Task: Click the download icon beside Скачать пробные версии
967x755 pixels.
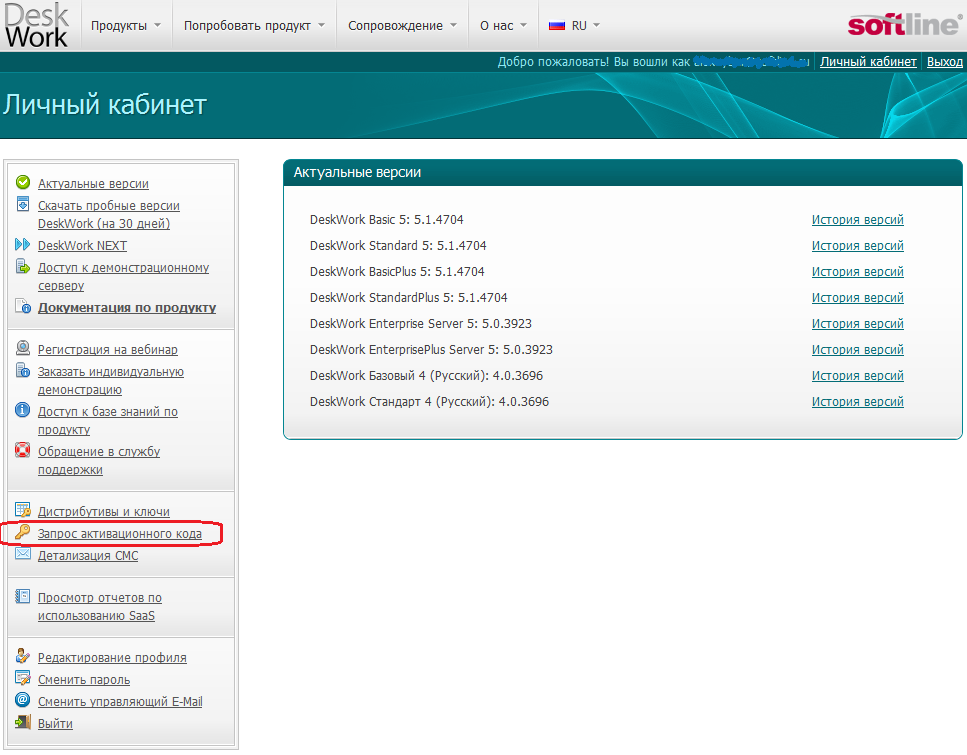Action: click(x=23, y=204)
